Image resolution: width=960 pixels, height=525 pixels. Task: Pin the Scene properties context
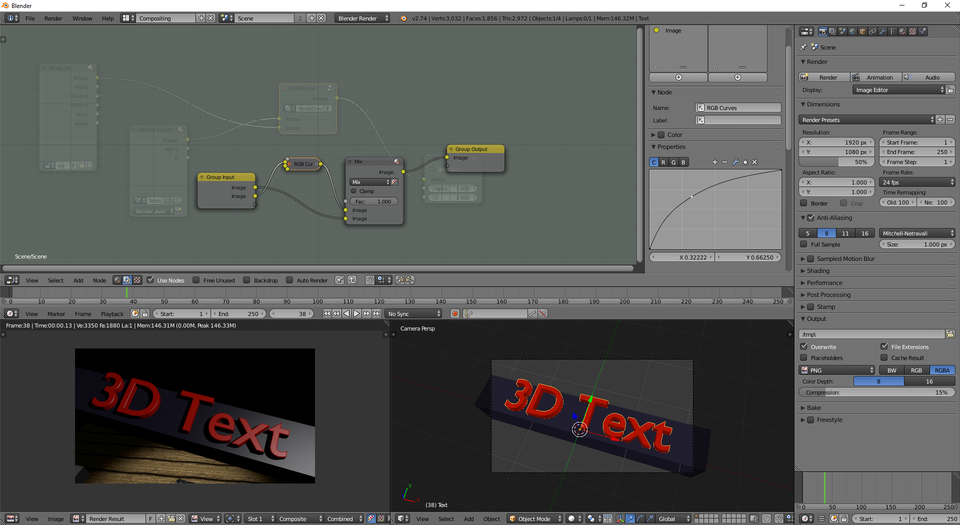click(x=804, y=47)
